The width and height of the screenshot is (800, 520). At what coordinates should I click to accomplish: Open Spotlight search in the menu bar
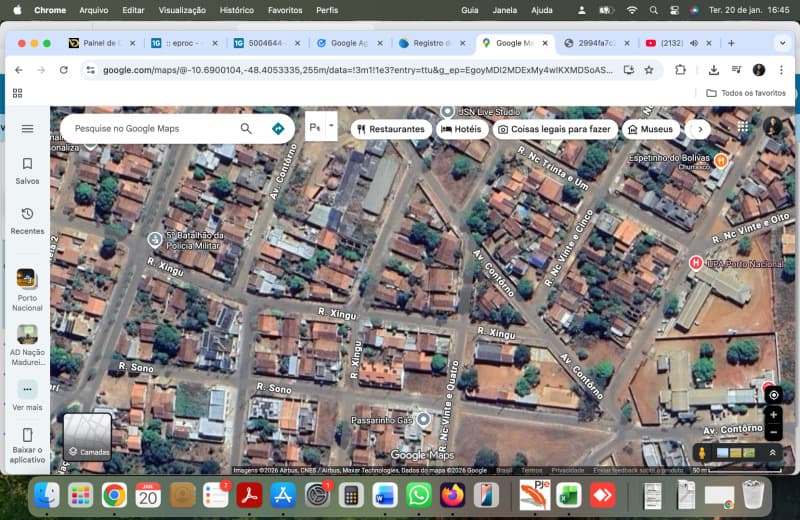click(653, 10)
